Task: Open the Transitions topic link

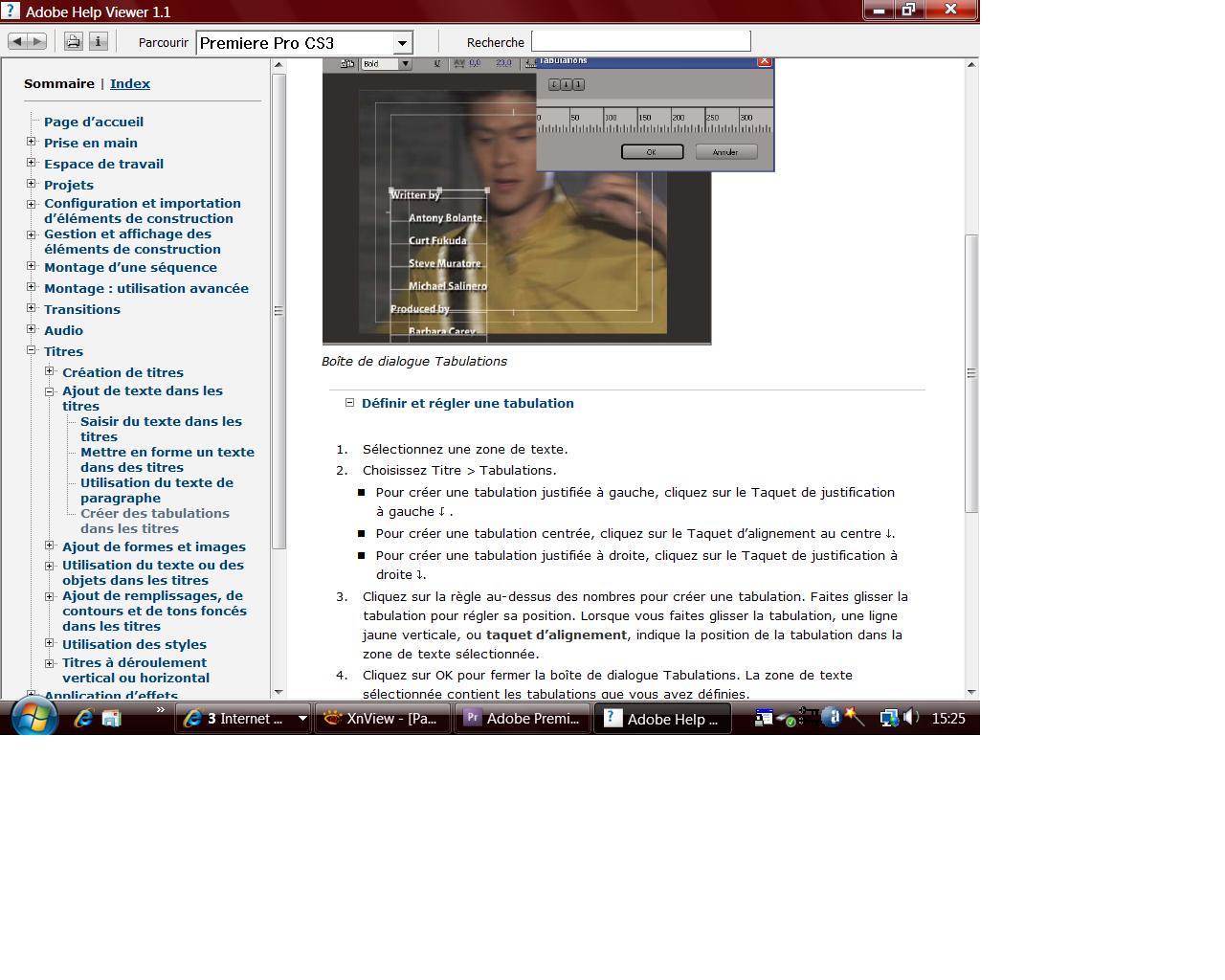Action: point(82,309)
